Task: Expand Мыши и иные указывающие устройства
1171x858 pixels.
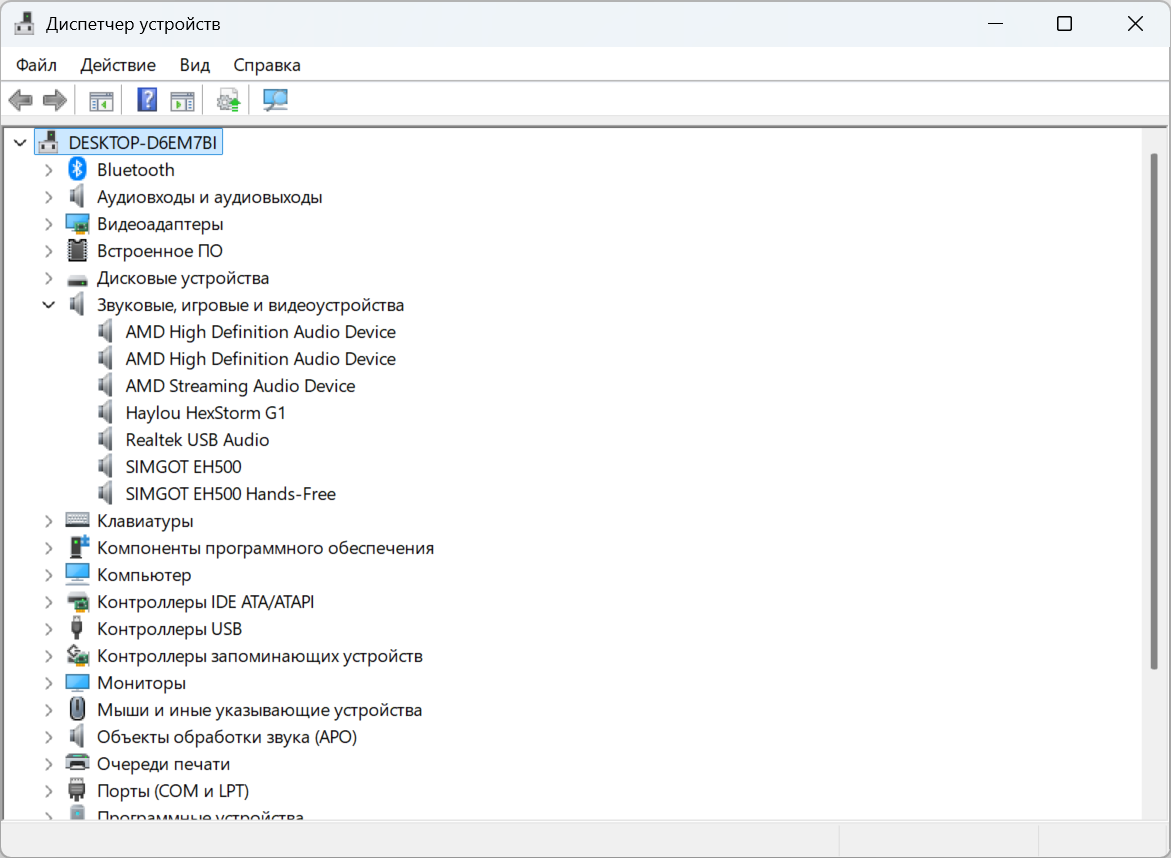Action: tap(49, 709)
